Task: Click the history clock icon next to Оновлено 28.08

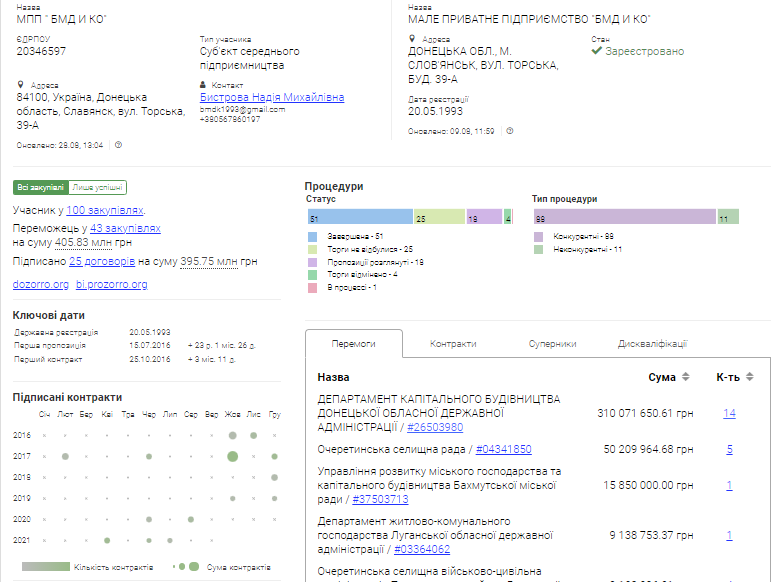Action: 118,145
